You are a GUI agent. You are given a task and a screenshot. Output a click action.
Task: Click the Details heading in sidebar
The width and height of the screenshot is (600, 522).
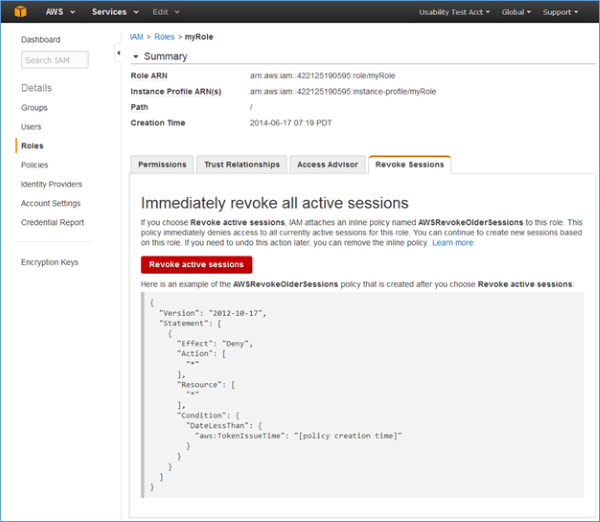[36, 88]
